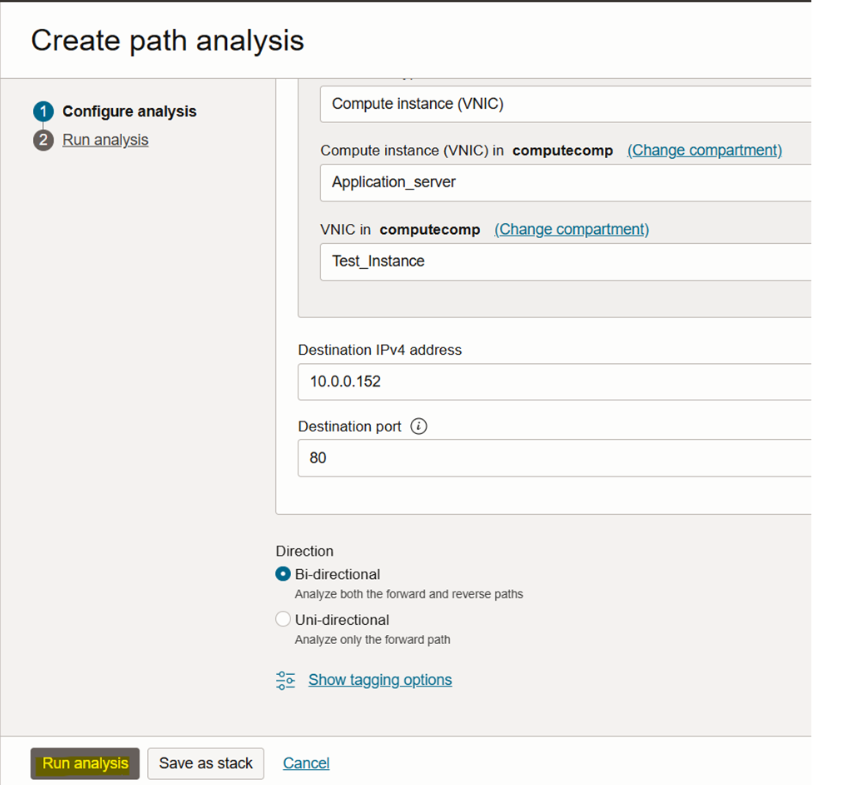The width and height of the screenshot is (860, 785).
Task: Cancel the path analysis creation
Action: pos(306,763)
